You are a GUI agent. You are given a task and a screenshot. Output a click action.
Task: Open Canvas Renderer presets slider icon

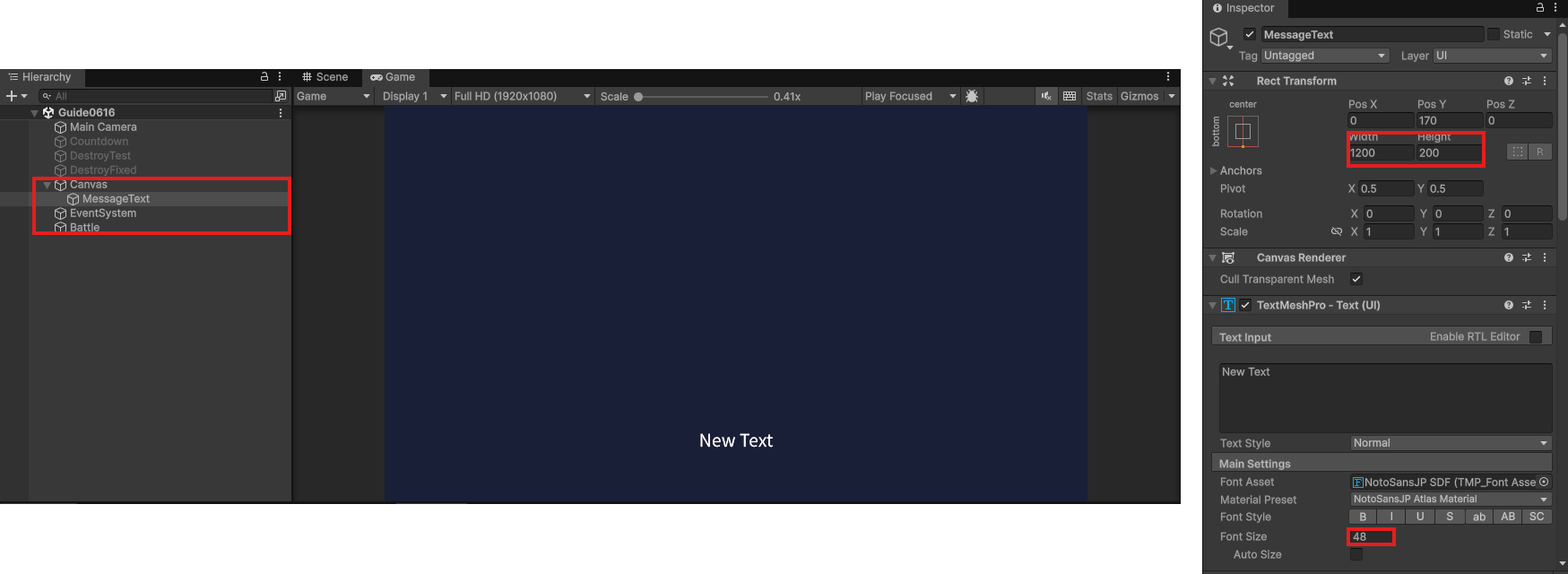(x=1527, y=257)
